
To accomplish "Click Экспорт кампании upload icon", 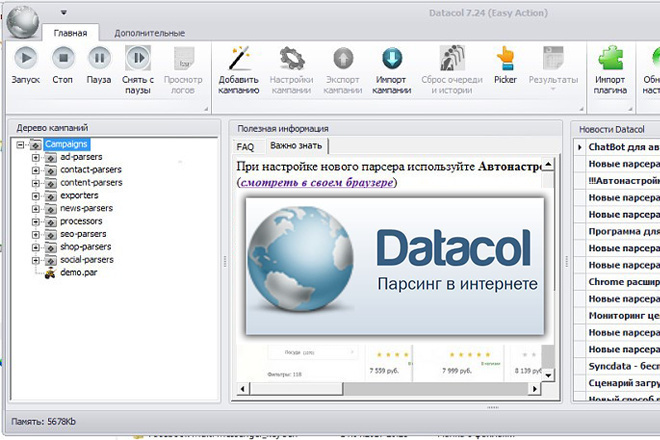I will coord(343,70).
